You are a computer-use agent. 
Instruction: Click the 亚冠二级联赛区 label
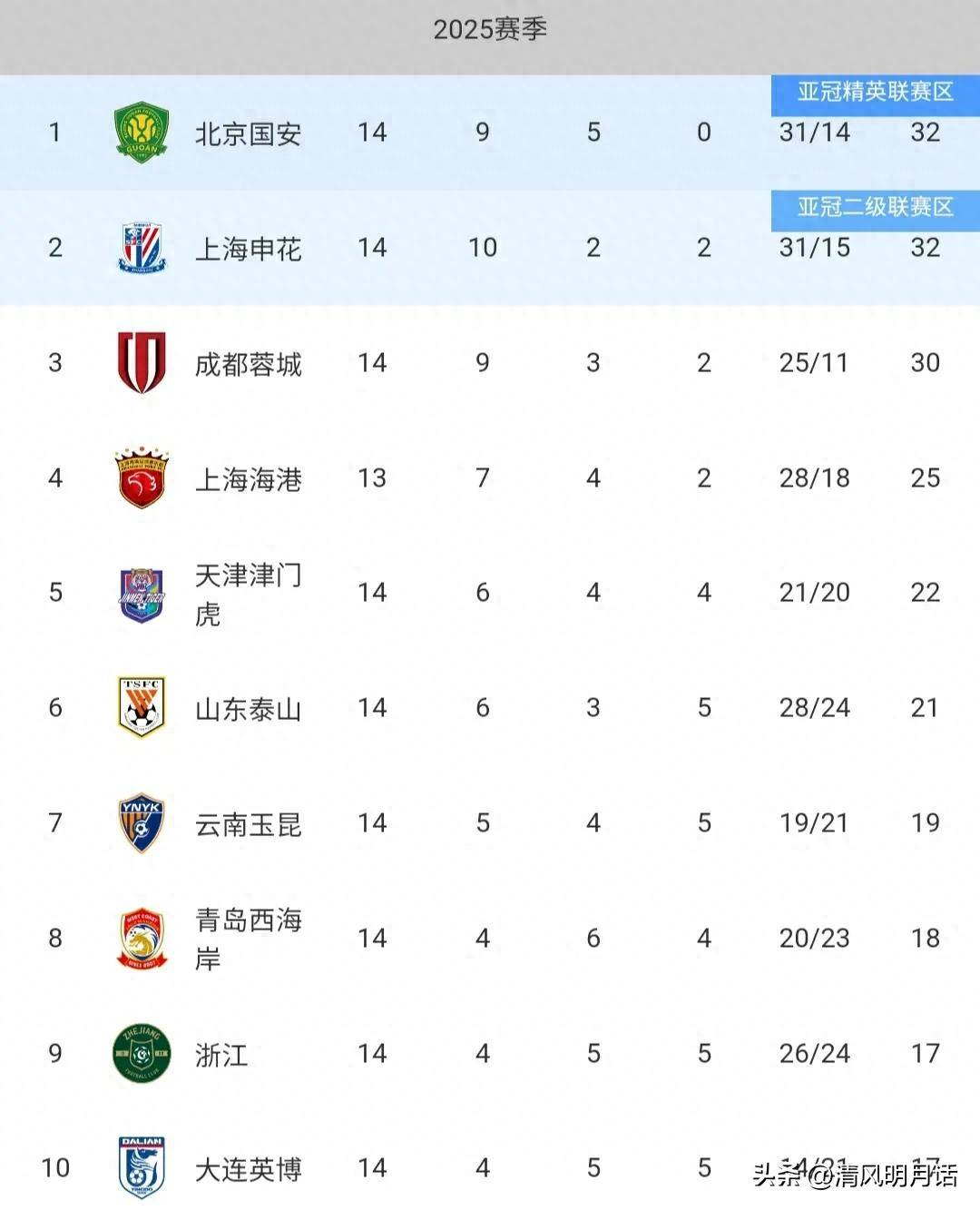[x=876, y=207]
